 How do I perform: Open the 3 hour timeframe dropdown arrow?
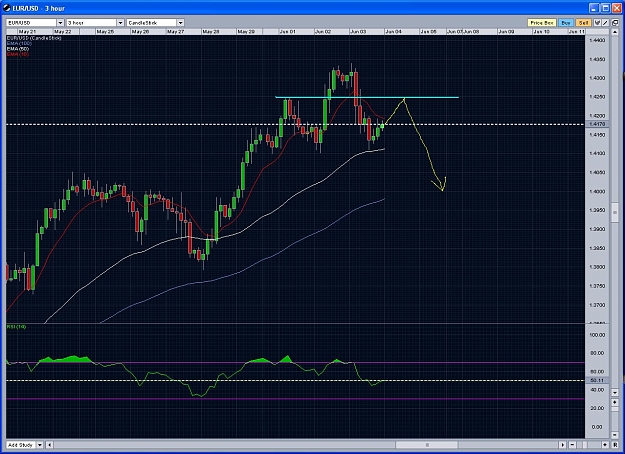coord(120,23)
